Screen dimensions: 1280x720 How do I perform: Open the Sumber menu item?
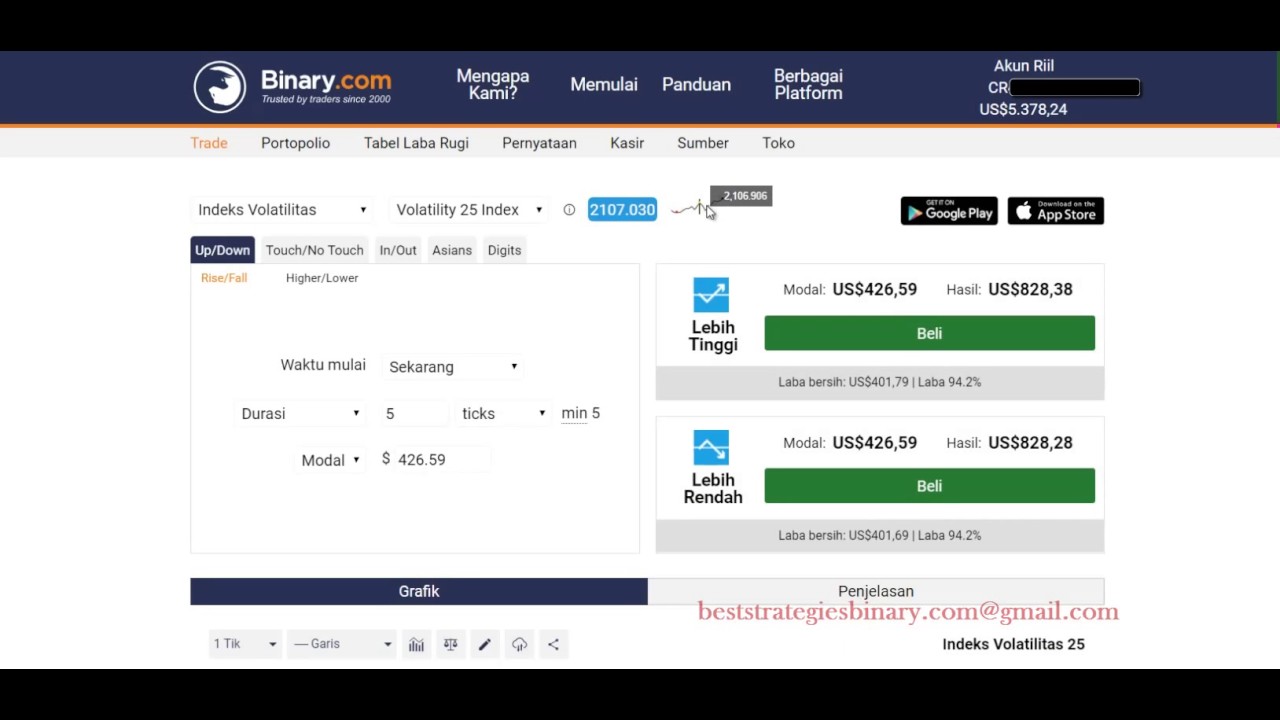coord(703,143)
